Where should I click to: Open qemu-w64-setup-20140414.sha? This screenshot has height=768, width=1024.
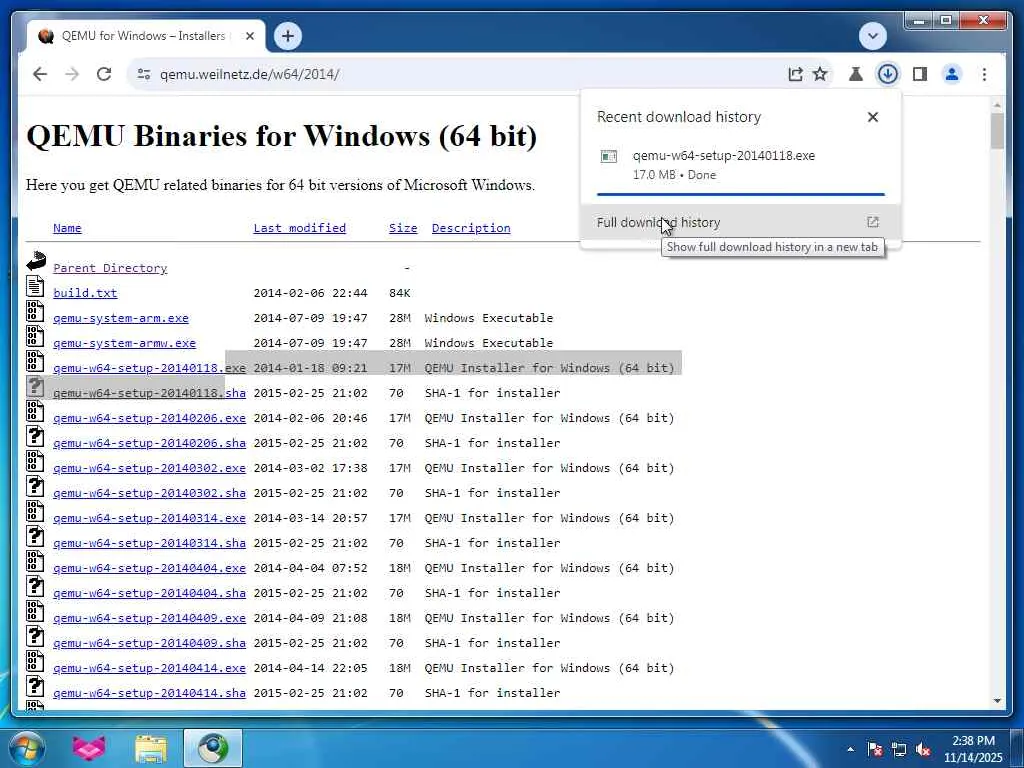pyautogui.click(x=150, y=693)
